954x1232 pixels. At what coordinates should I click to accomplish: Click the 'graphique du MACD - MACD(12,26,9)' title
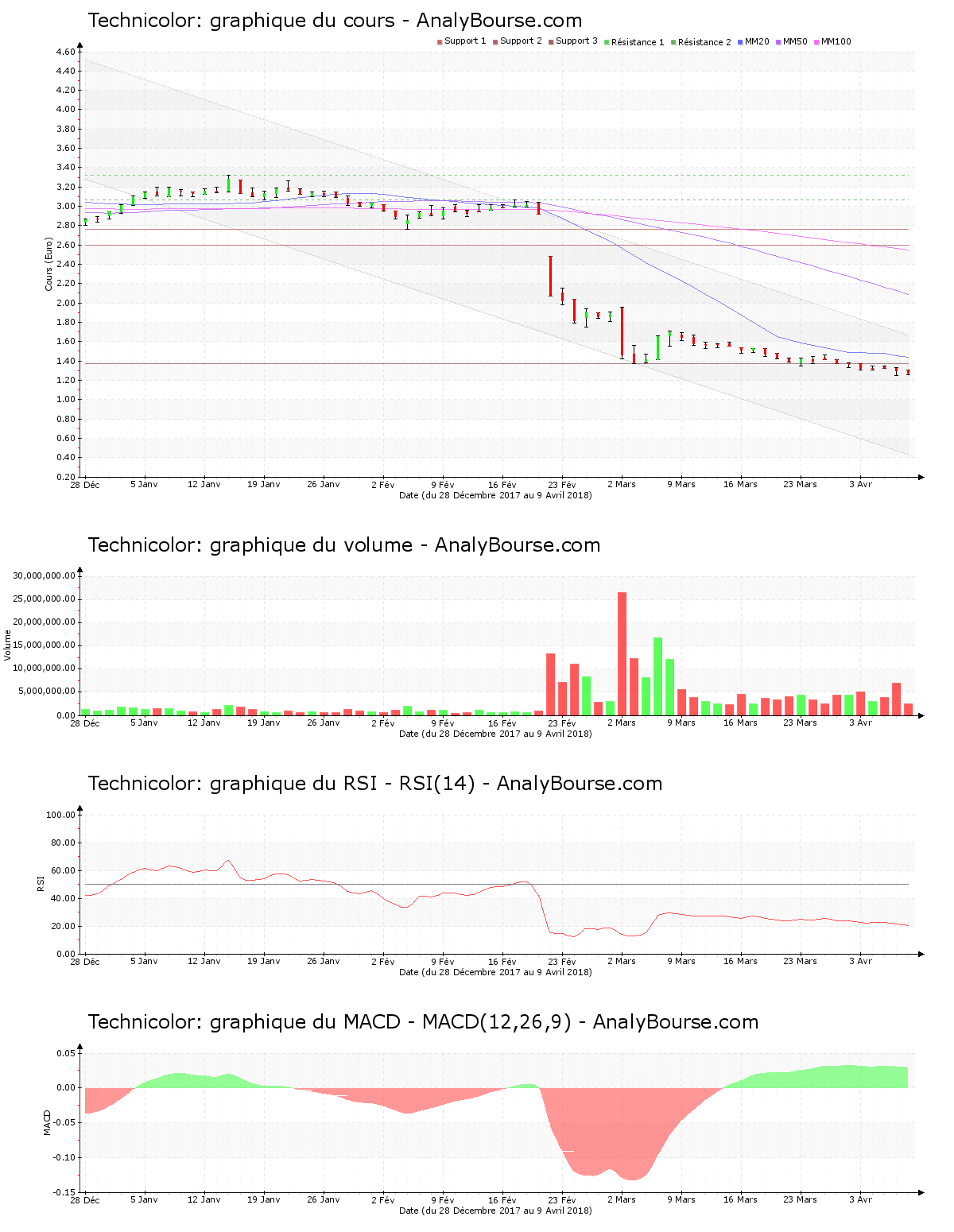coord(423,1022)
